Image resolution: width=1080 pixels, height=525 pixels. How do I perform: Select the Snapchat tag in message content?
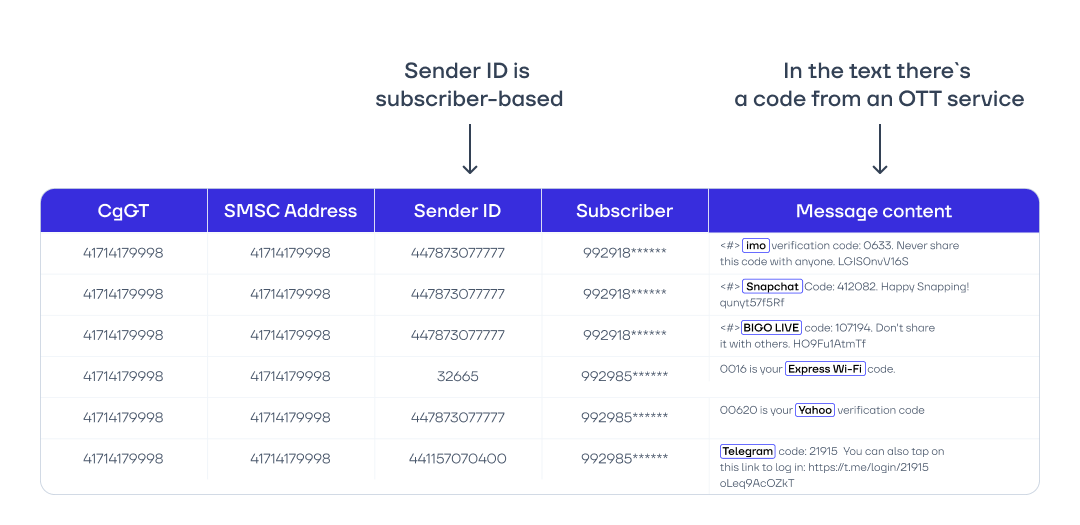pyautogui.click(x=772, y=287)
